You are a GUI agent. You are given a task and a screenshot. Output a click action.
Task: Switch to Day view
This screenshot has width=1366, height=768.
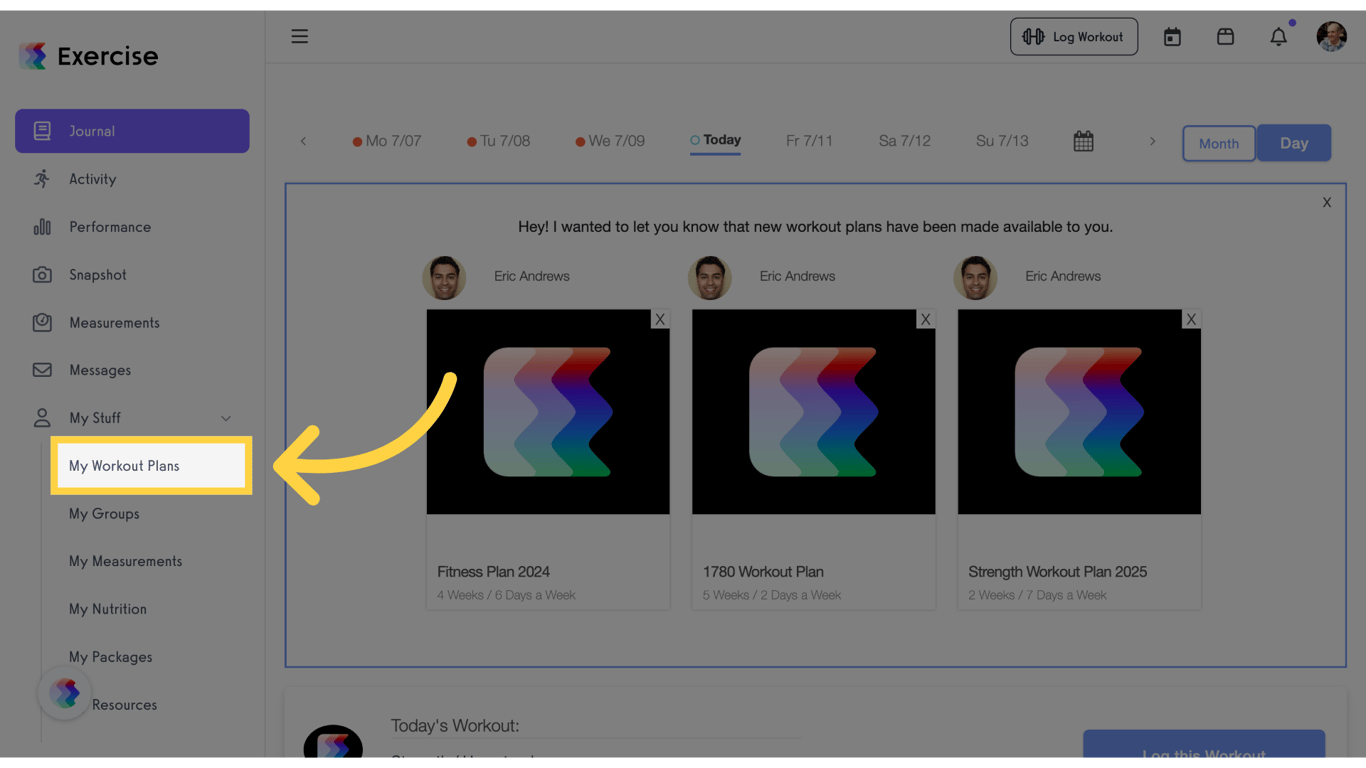(1294, 143)
